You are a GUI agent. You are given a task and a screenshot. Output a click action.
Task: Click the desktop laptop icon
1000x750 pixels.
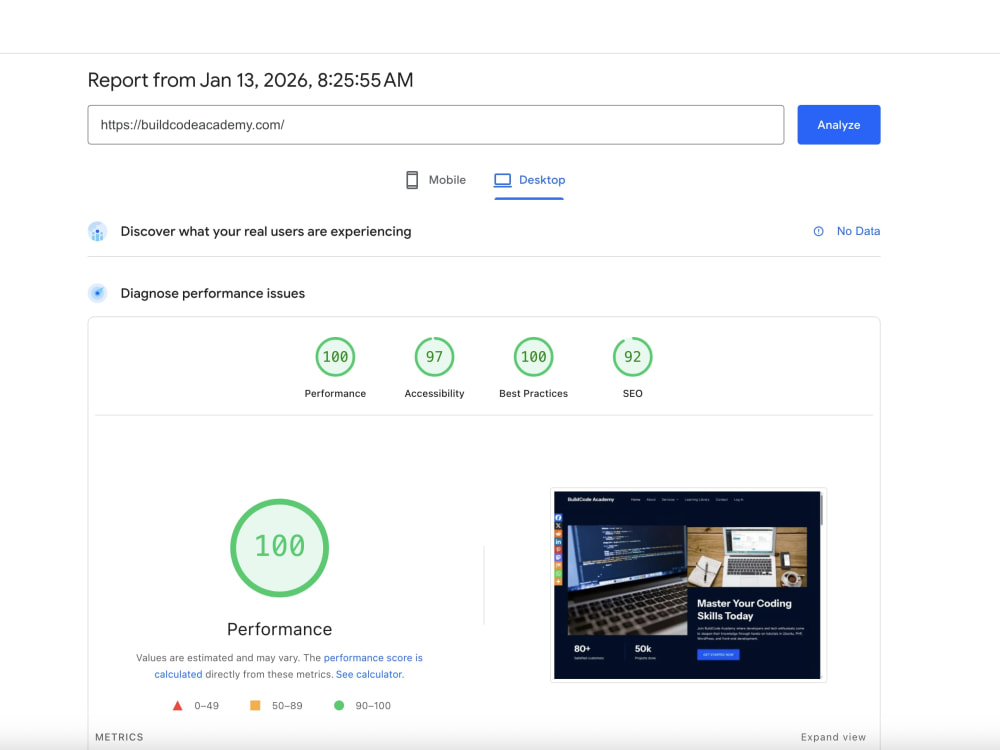click(503, 180)
